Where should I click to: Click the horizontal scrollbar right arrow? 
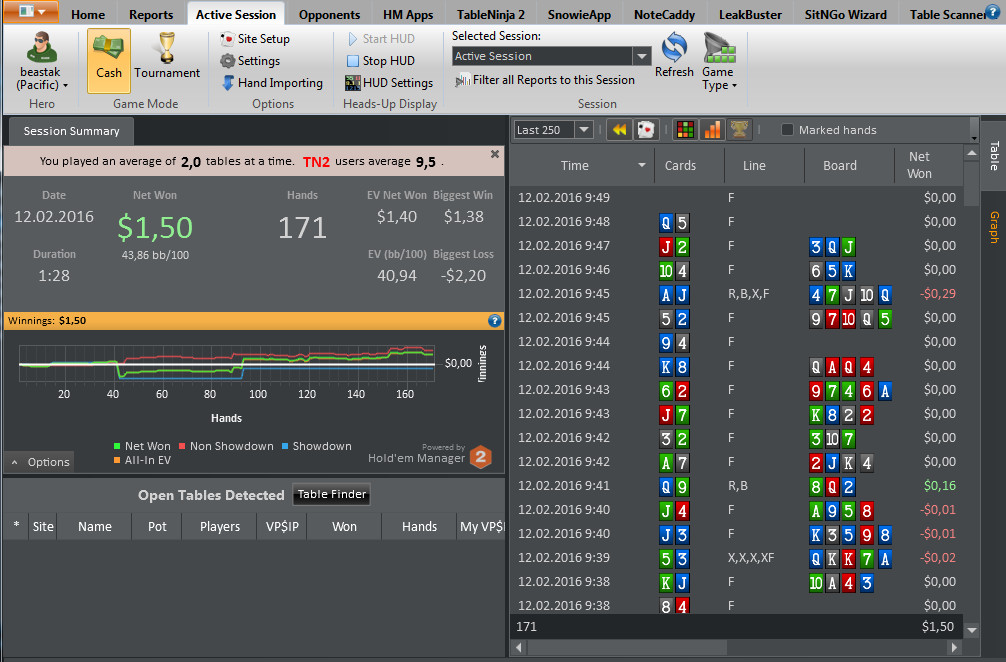pos(955,648)
